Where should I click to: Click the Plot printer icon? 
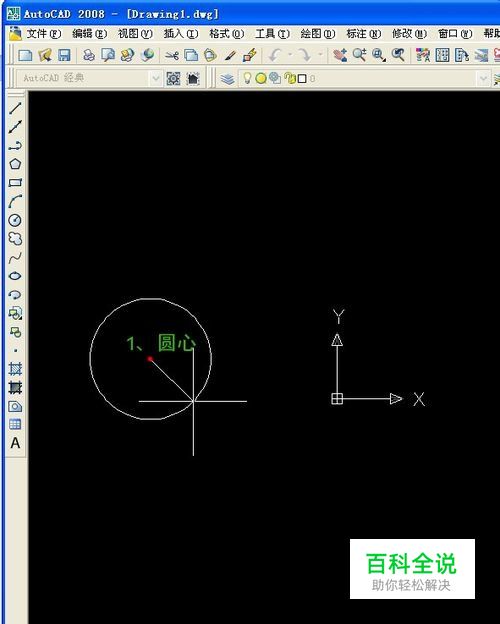point(89,55)
